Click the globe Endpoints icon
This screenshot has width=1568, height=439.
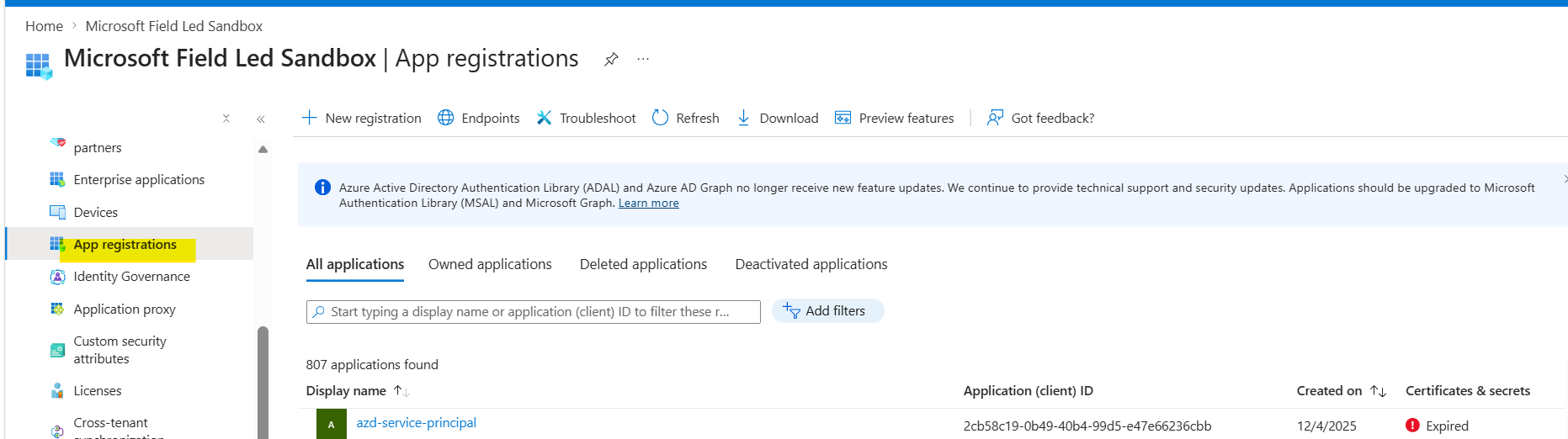446,118
